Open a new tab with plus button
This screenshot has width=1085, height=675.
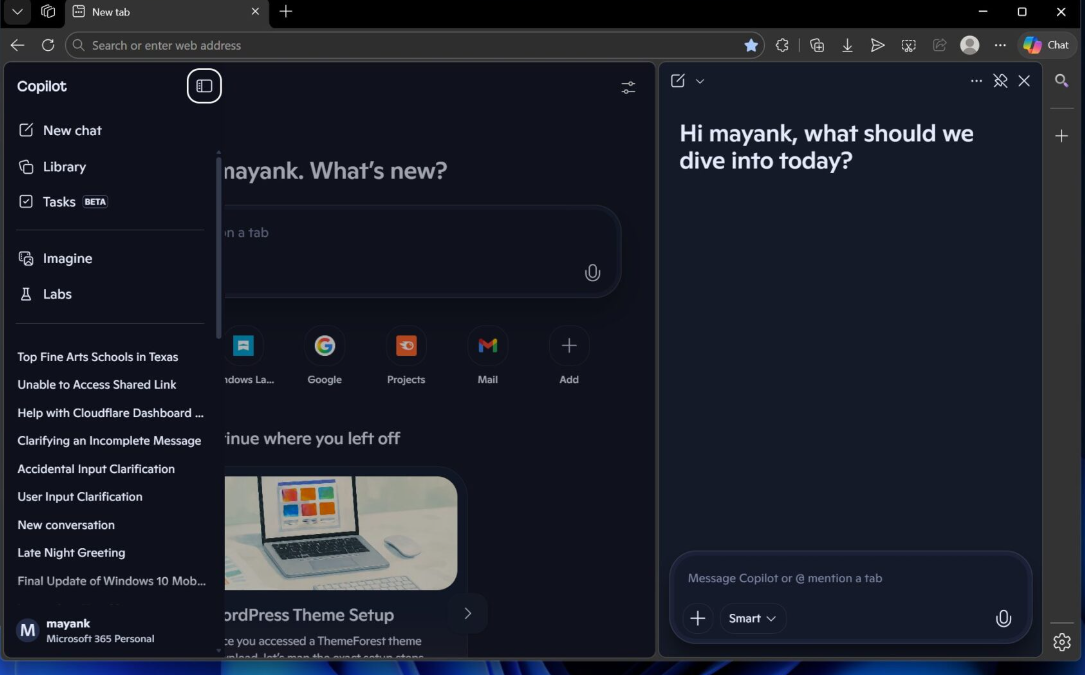pos(286,12)
